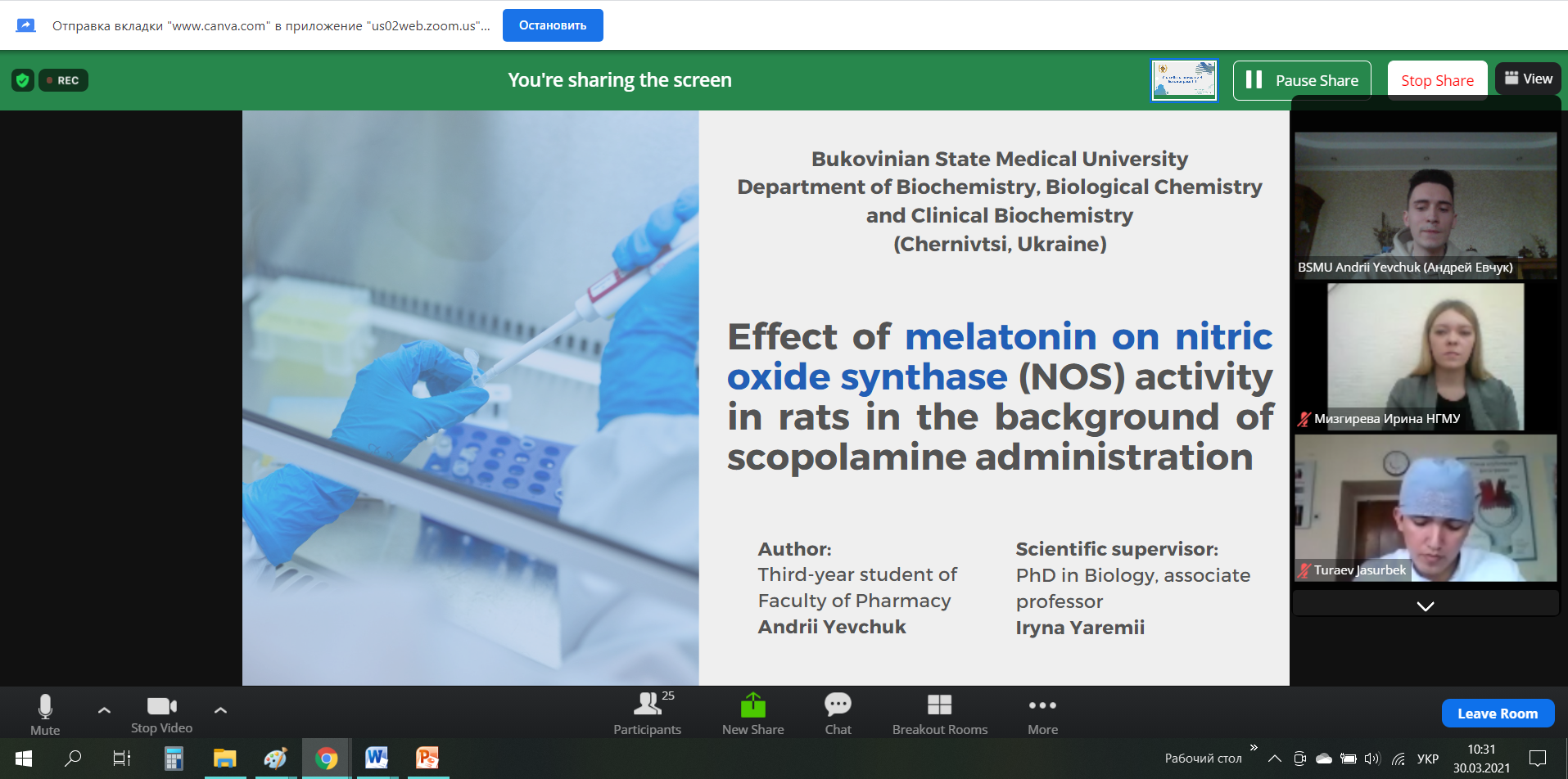1568x779 pixels.
Task: Select BSMU Andrii Yevchuk video tile
Action: tap(1426, 205)
